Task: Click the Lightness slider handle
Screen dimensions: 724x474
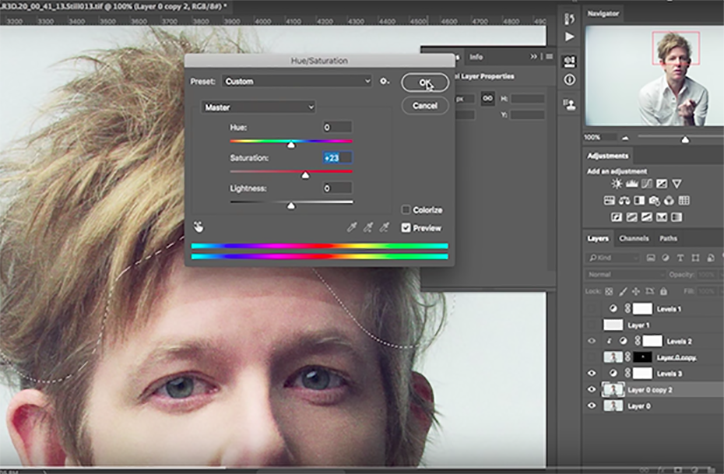Action: (291, 206)
